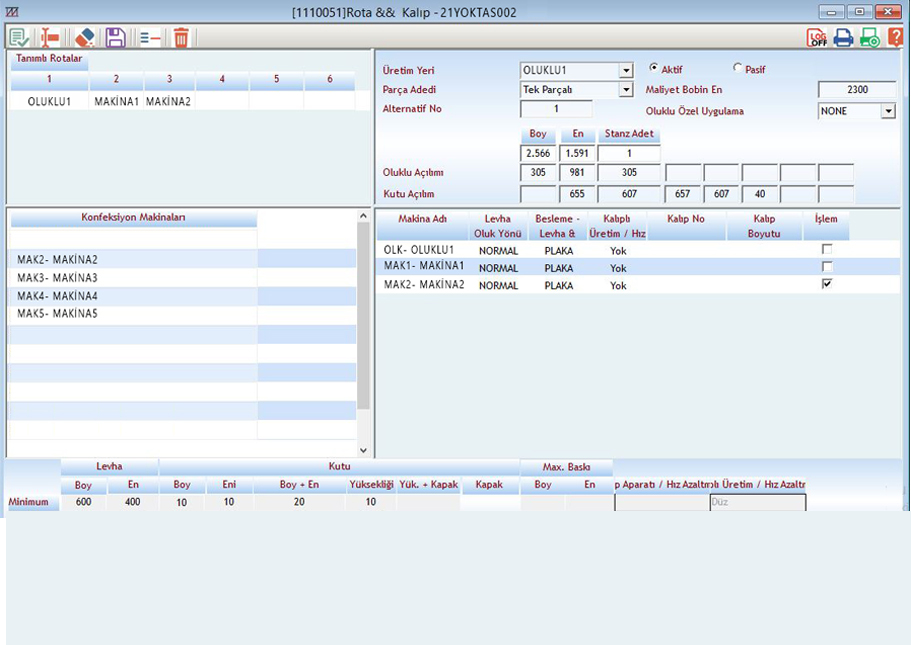Expand the Parça Adedi dropdown
Viewport: 911px width, 645px height.
[626, 90]
